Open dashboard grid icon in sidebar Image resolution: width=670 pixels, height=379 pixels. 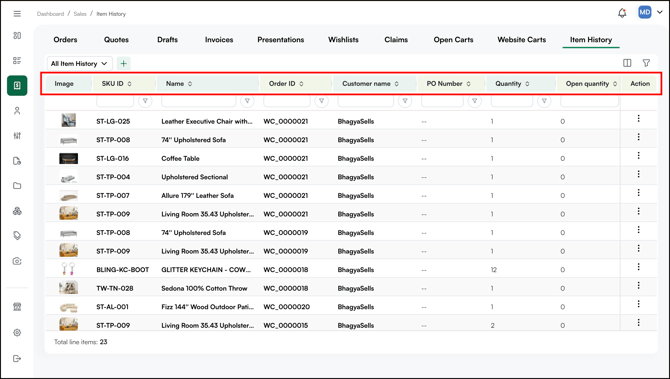tap(17, 35)
